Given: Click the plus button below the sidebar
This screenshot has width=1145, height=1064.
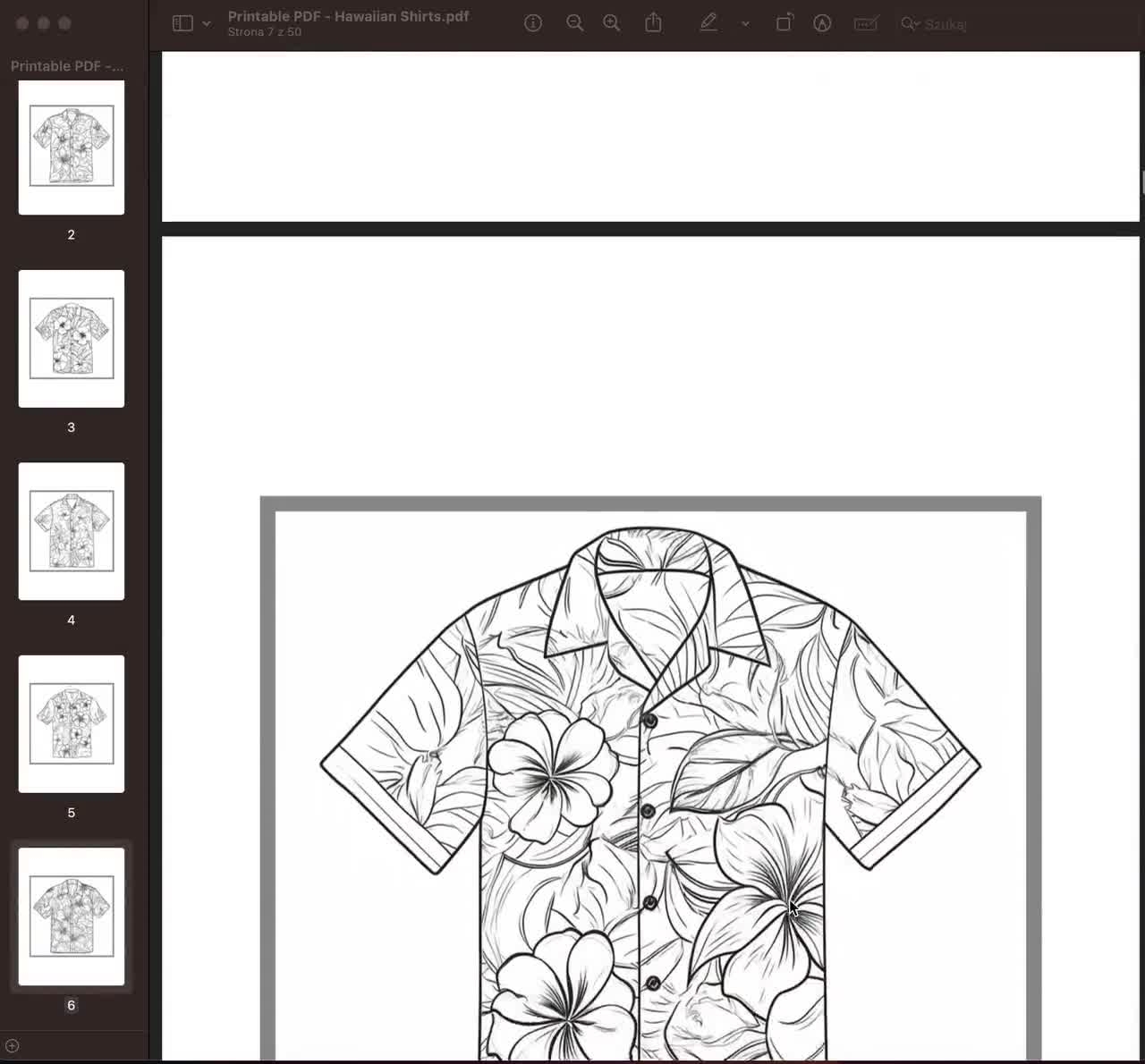Looking at the screenshot, I should coord(13,1045).
